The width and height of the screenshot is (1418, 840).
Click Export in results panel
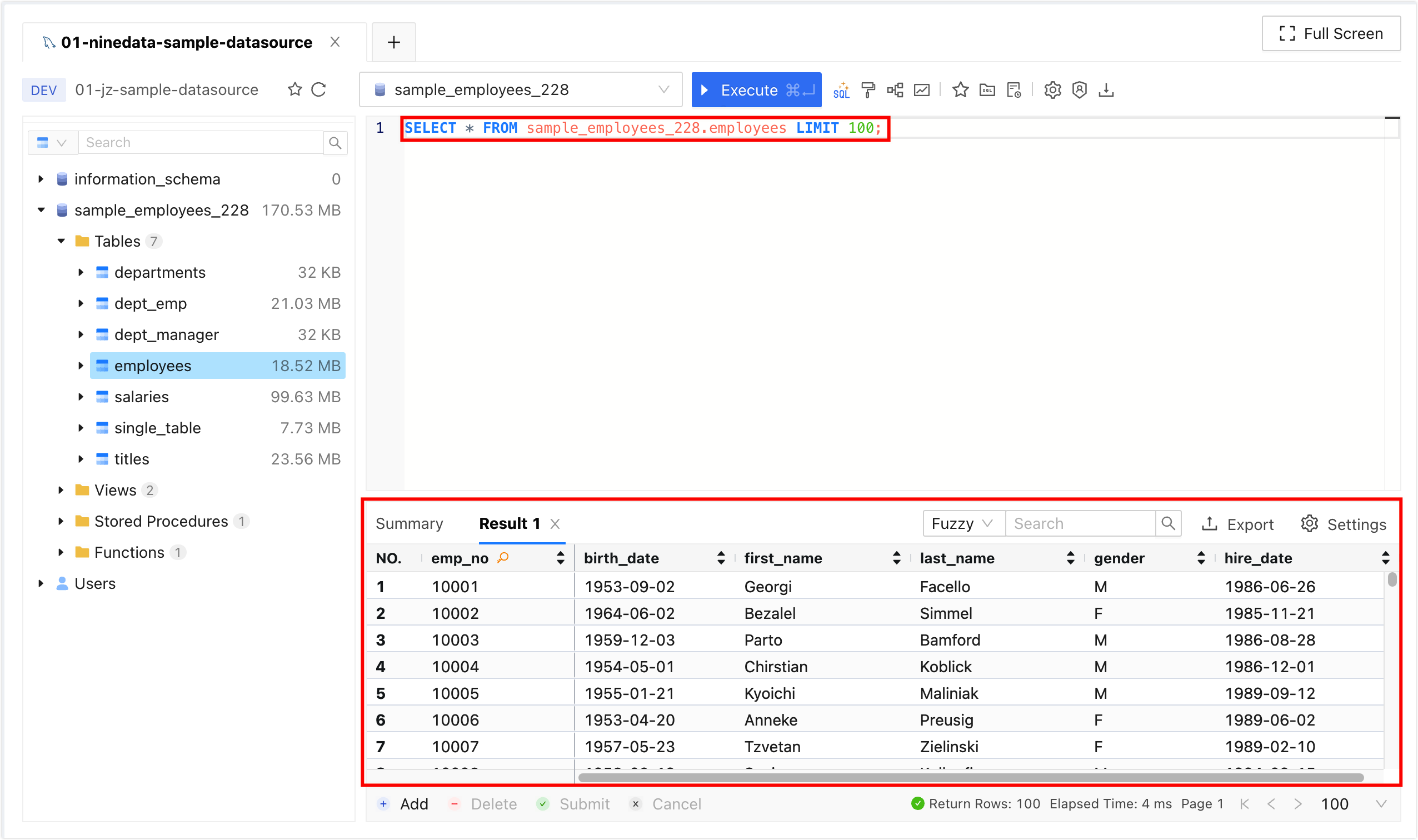[1238, 524]
